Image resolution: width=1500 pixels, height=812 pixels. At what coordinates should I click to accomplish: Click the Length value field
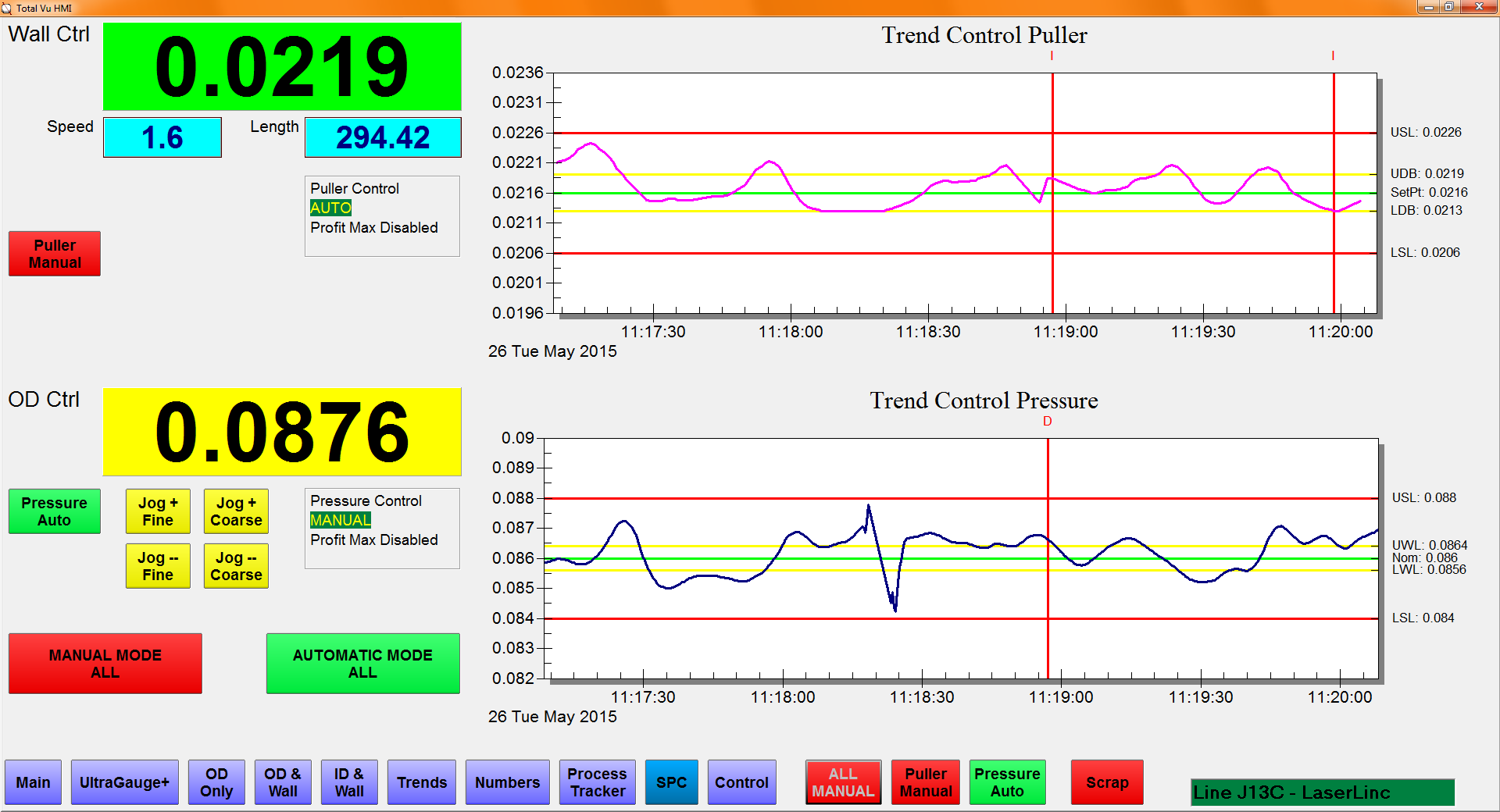(x=383, y=137)
